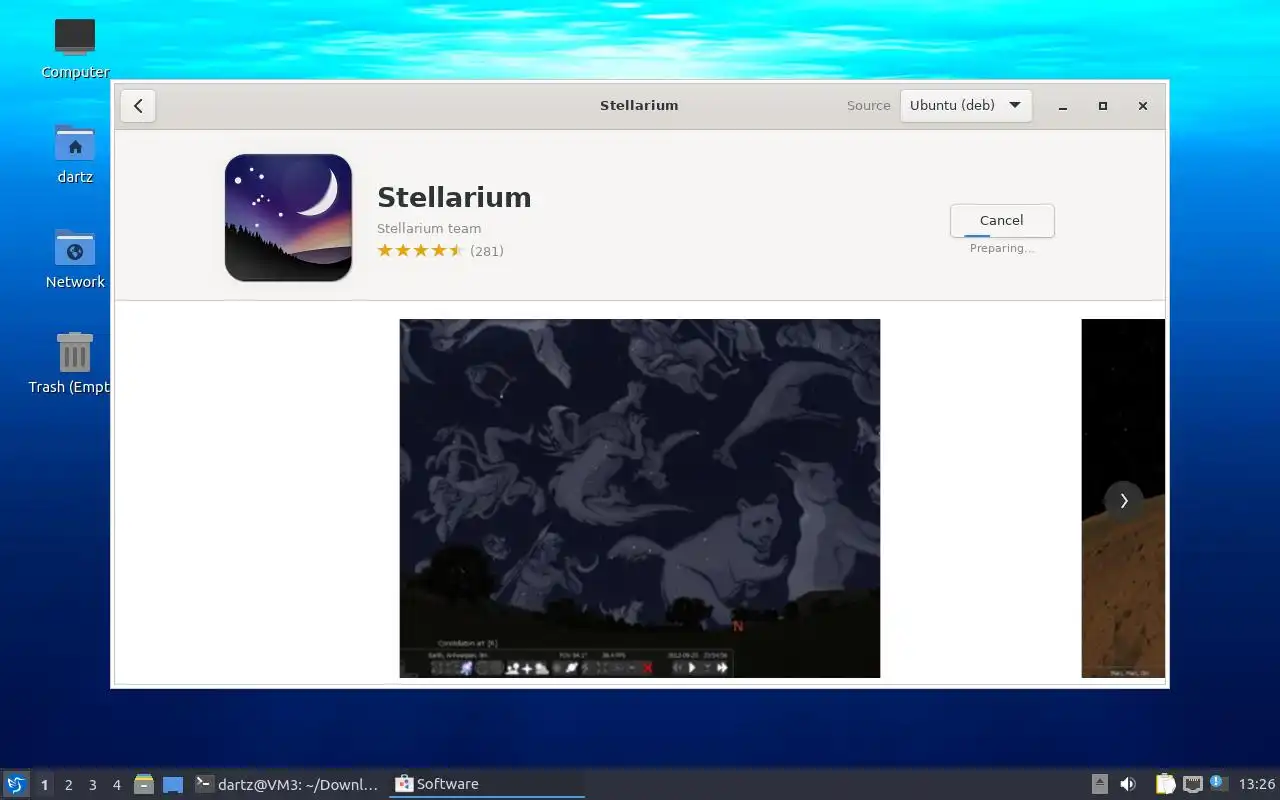The height and width of the screenshot is (800, 1280).
Task: Select the Software taskbar entry
Action: 487,784
